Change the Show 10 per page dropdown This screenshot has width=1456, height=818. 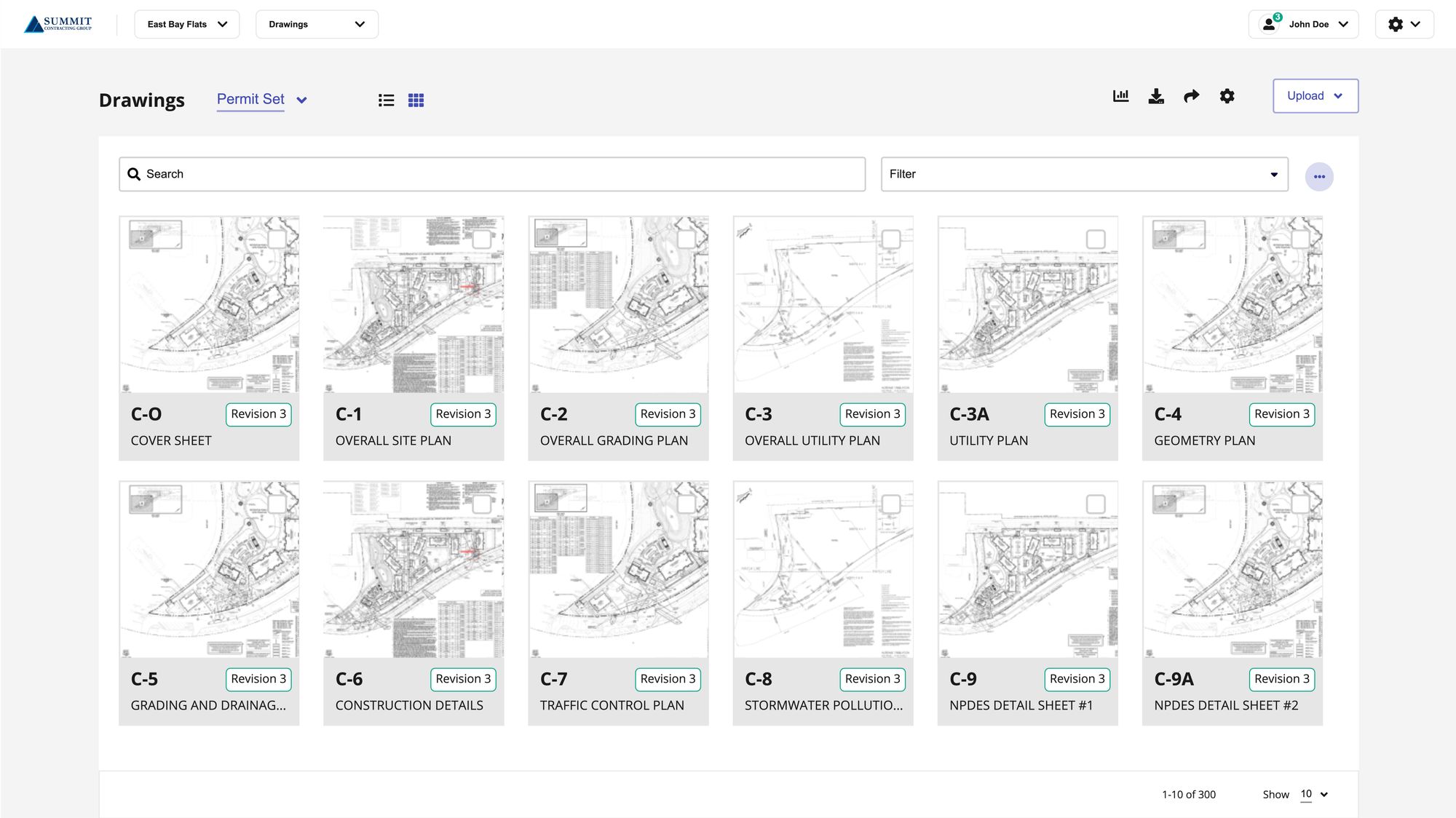pos(1314,794)
